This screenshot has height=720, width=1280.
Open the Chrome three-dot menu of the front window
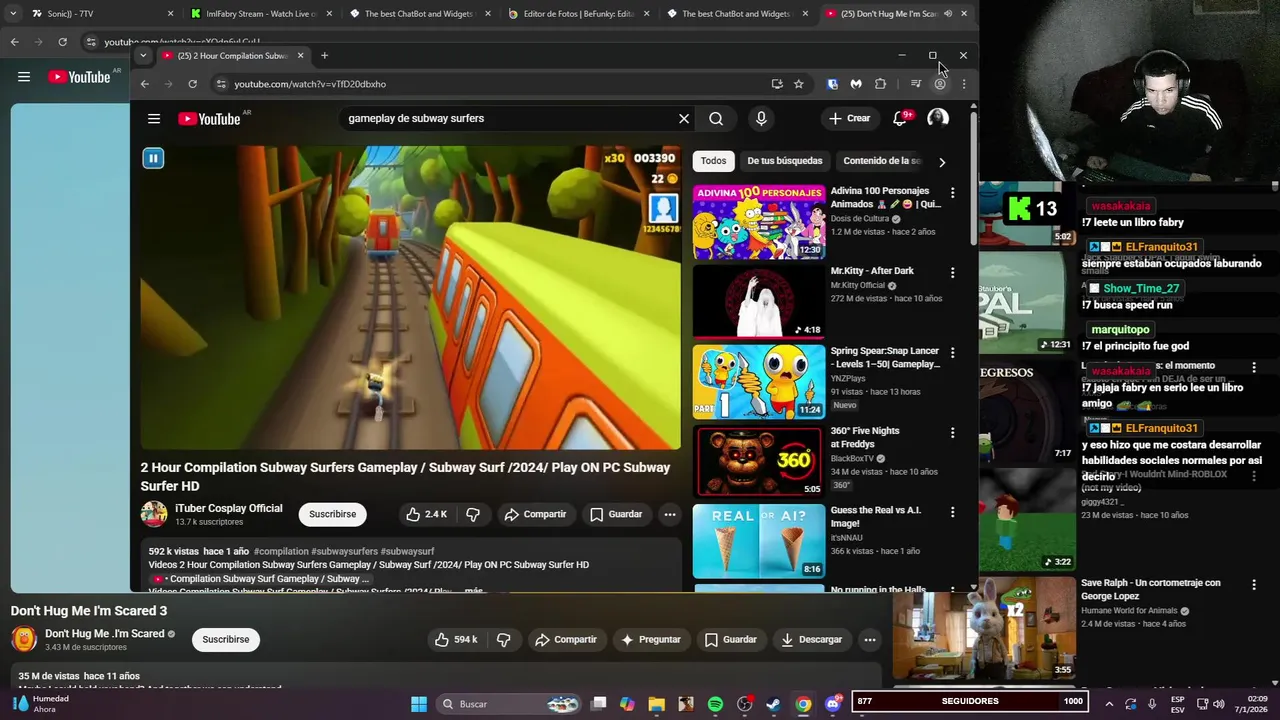pyautogui.click(x=964, y=84)
